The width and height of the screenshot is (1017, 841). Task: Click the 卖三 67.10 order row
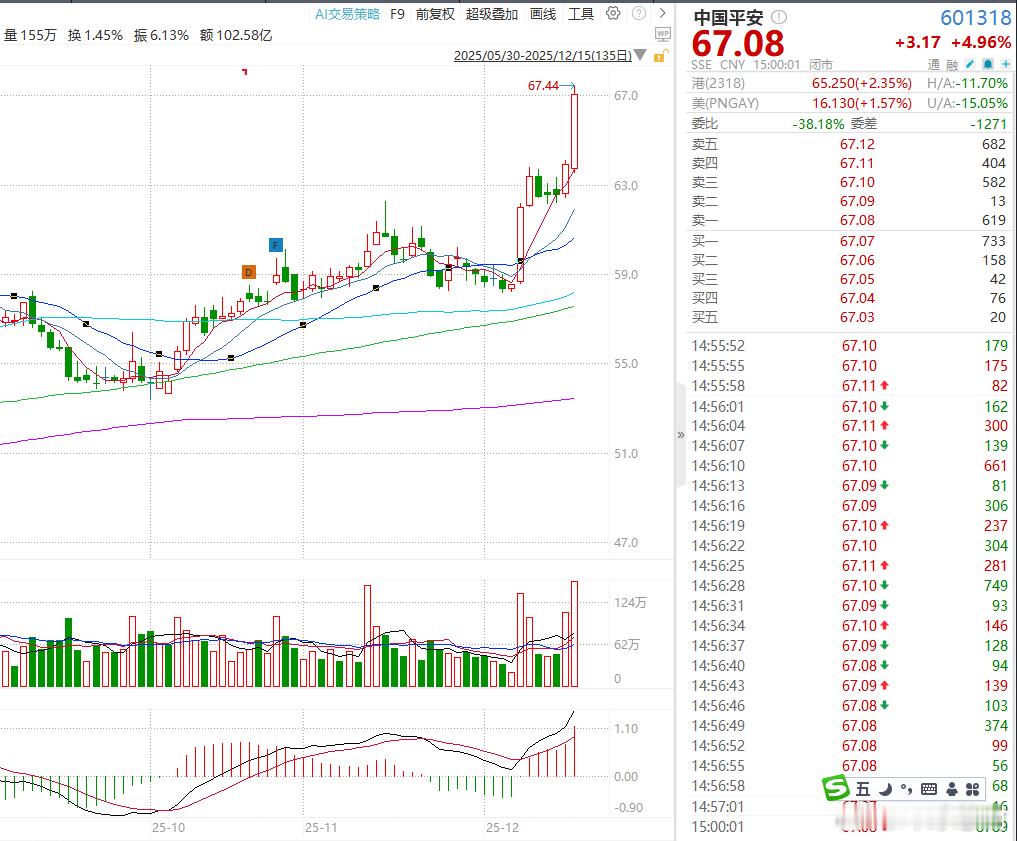849,182
